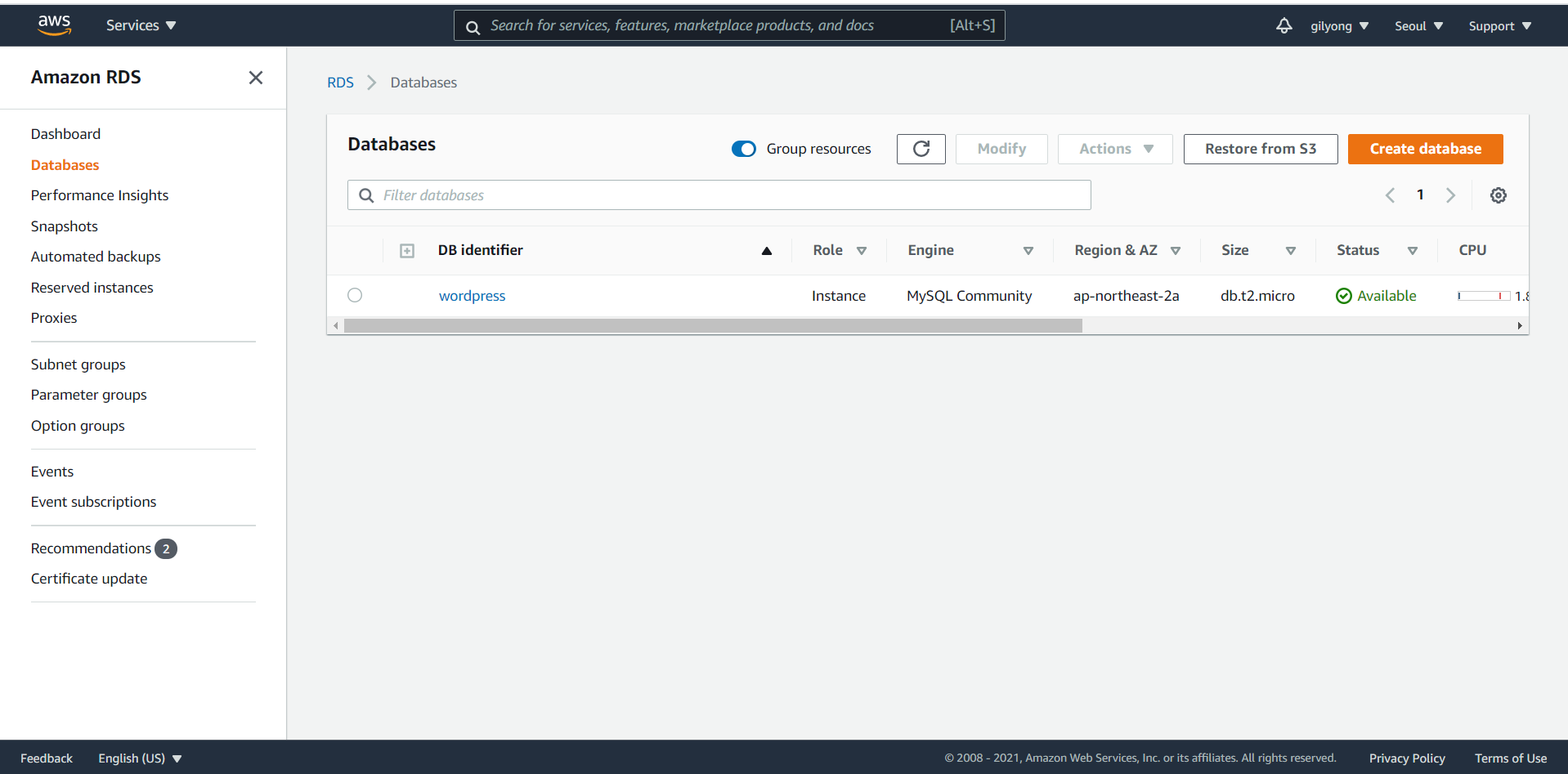Viewport: 1568px width, 774px height.
Task: Sort by Role column
Action: click(x=862, y=251)
